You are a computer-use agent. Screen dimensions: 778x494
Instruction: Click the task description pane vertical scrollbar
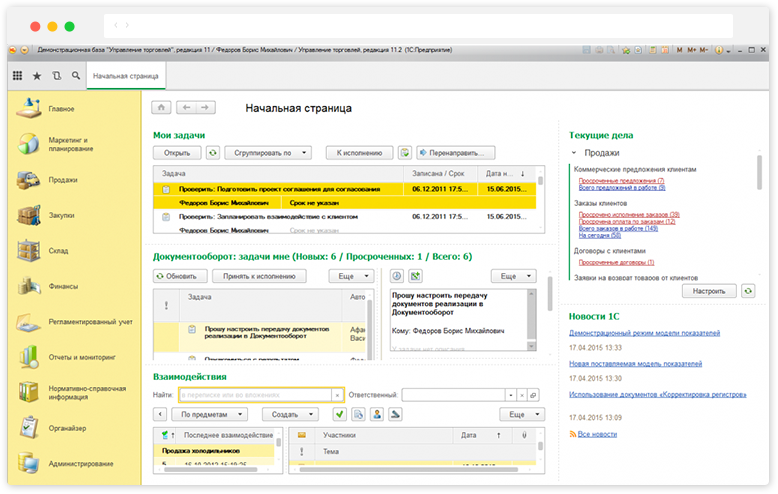tap(531, 320)
